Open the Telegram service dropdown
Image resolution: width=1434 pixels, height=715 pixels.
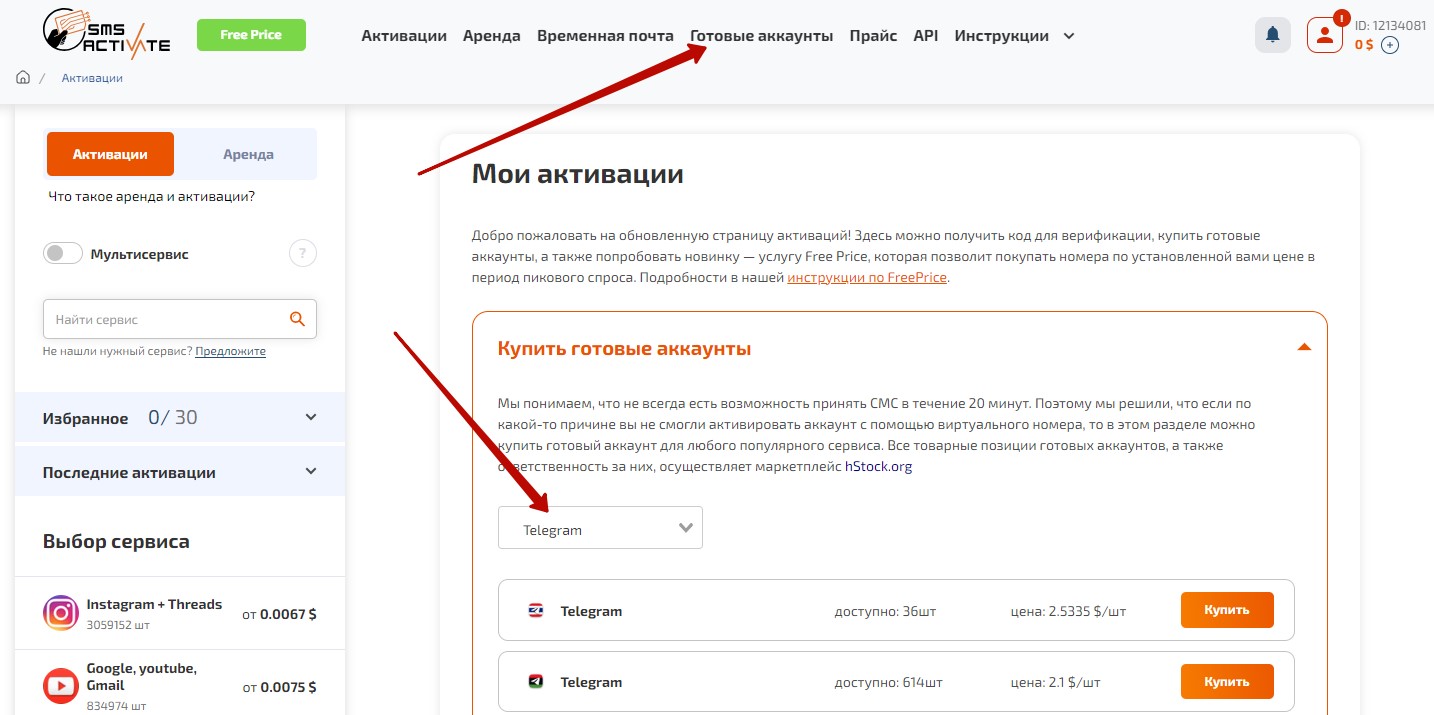600,529
